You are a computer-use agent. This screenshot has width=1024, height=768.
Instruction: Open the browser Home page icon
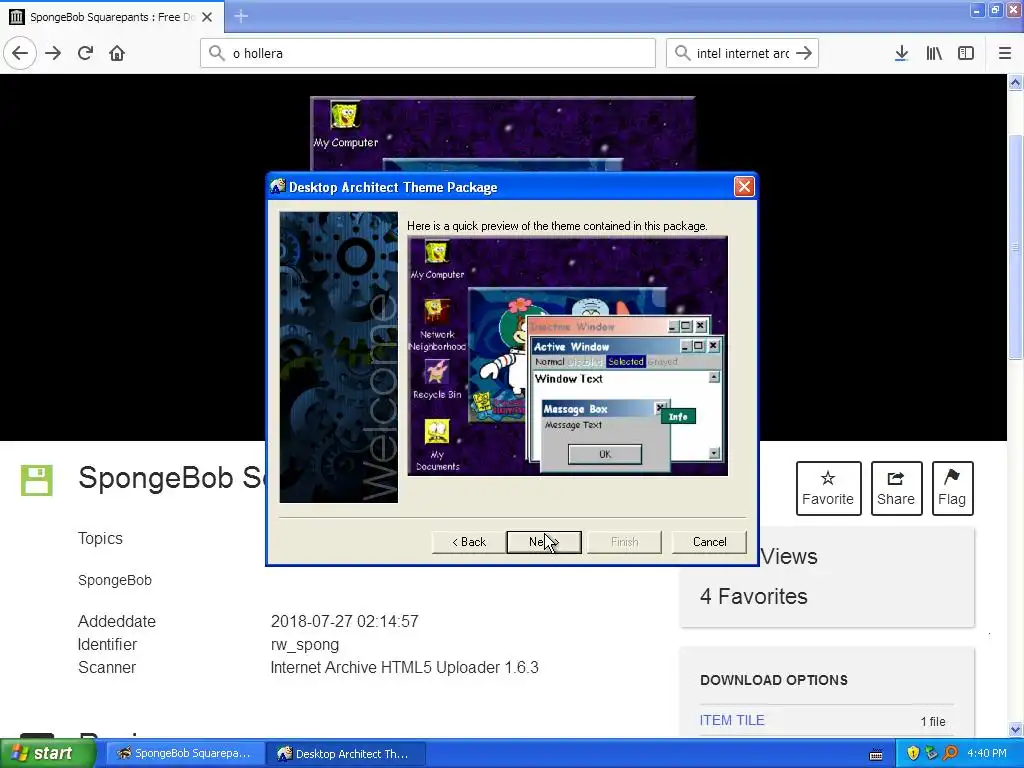(117, 53)
